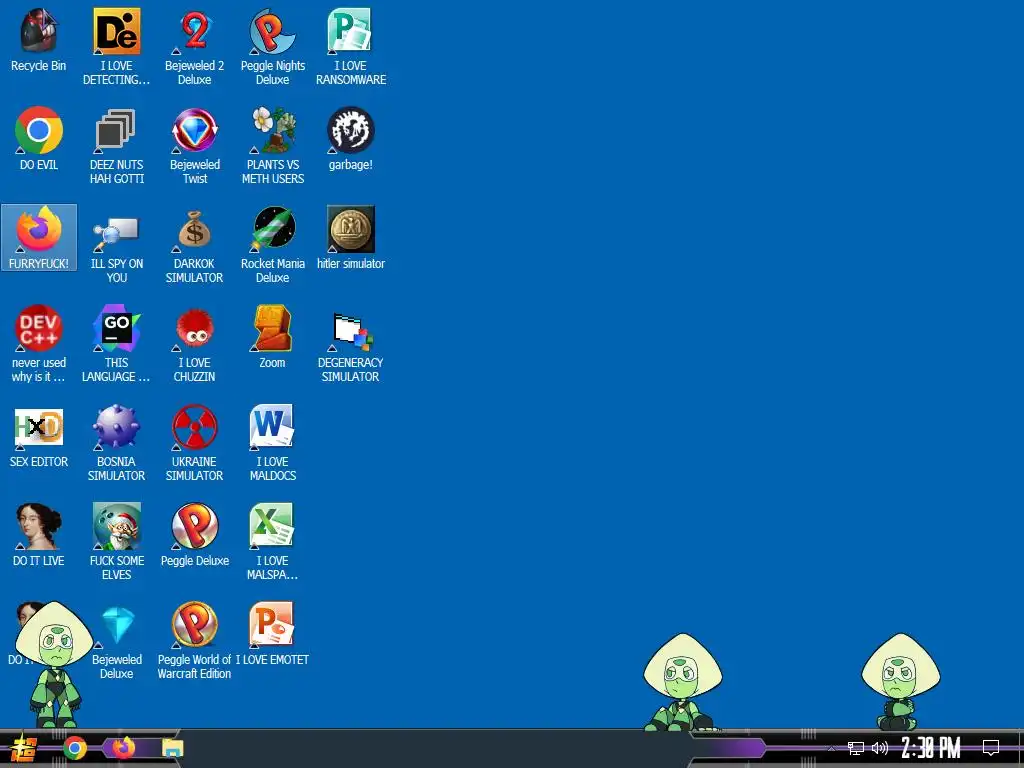Open Chrome from the taskbar
The height and width of the screenshot is (768, 1024).
[75, 748]
